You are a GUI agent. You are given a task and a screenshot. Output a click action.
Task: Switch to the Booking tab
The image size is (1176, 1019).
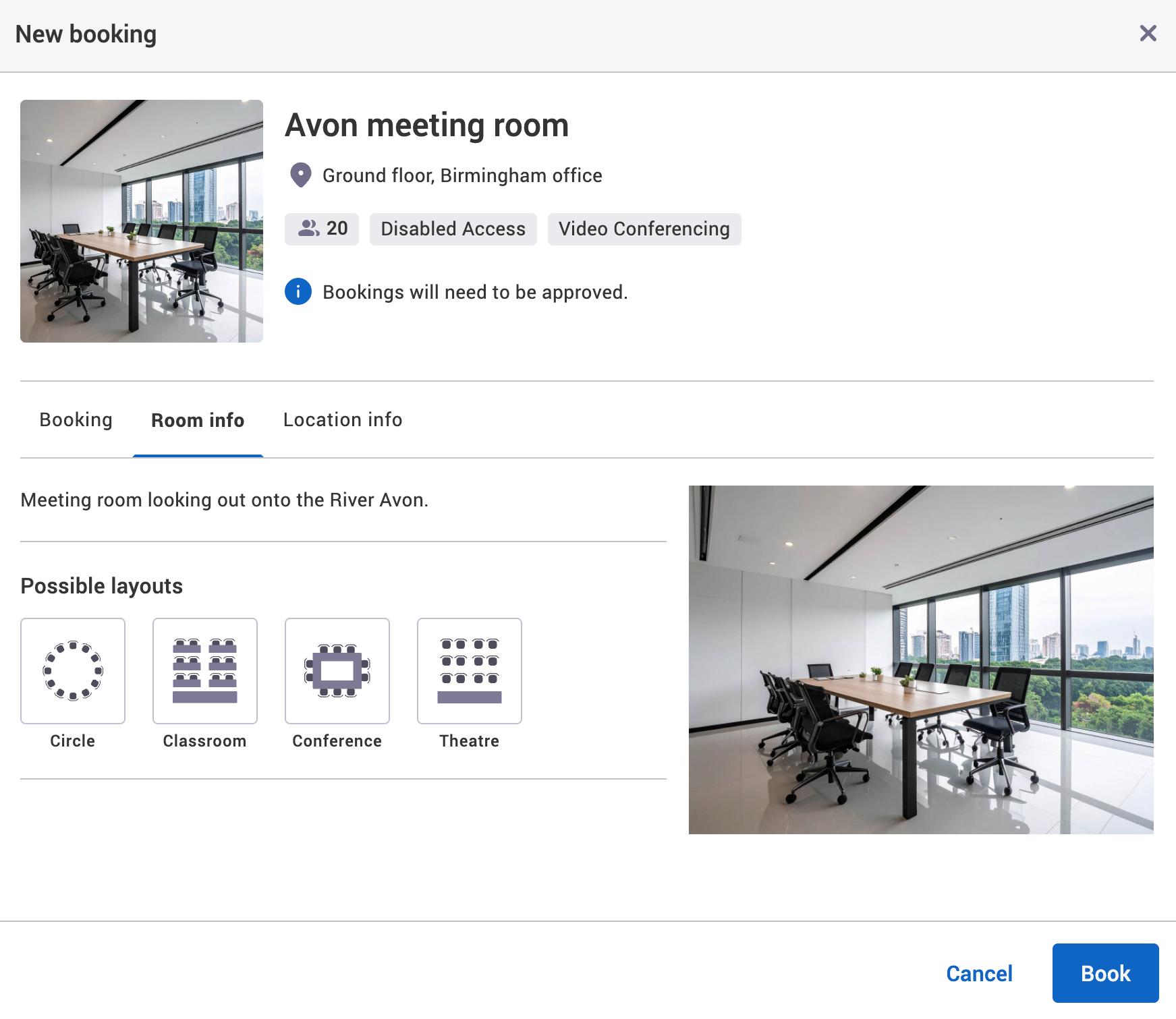pyautogui.click(x=76, y=419)
